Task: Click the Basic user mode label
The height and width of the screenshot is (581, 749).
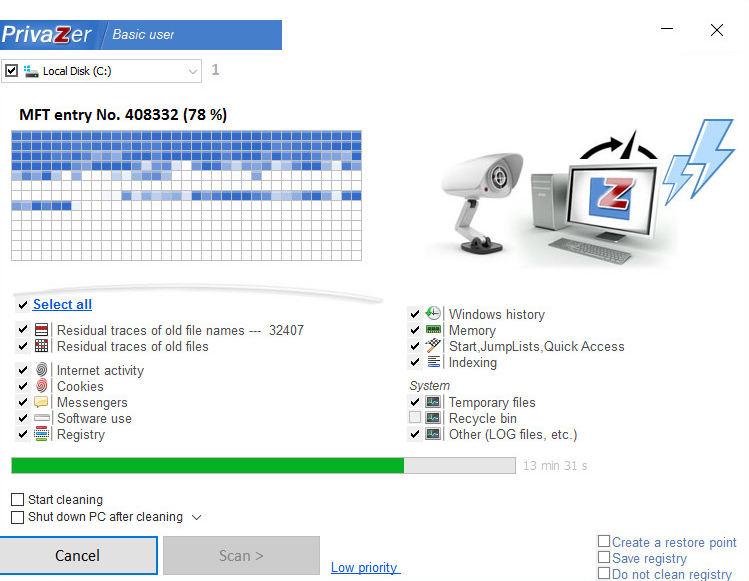Action: (x=143, y=34)
